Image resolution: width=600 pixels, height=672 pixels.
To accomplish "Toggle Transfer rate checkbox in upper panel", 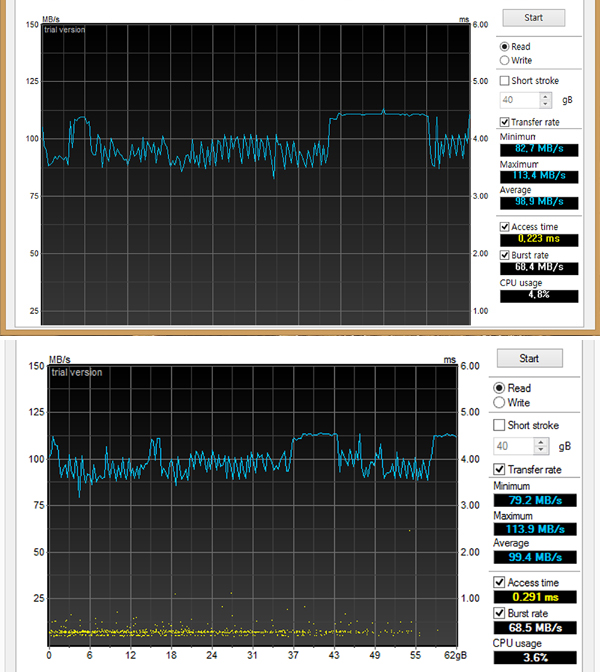I will pos(505,122).
